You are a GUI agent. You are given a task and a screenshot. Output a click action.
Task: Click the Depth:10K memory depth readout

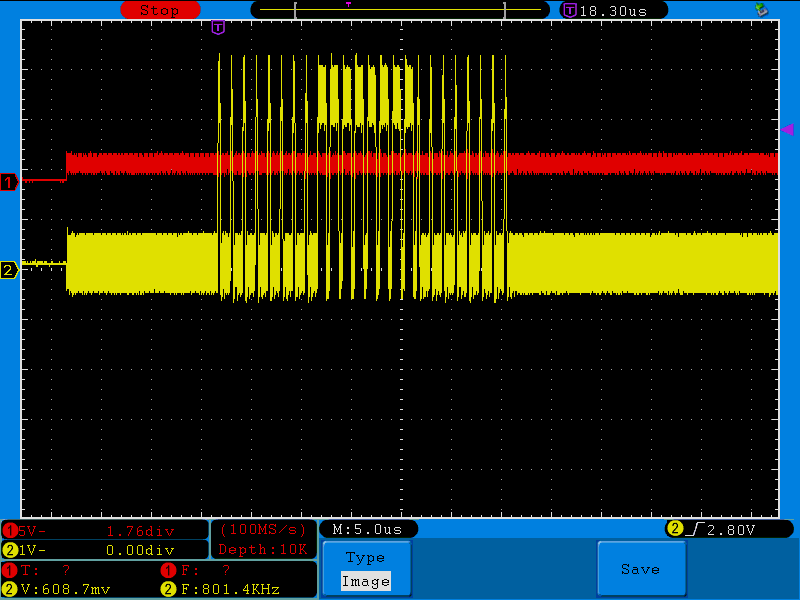(263, 549)
